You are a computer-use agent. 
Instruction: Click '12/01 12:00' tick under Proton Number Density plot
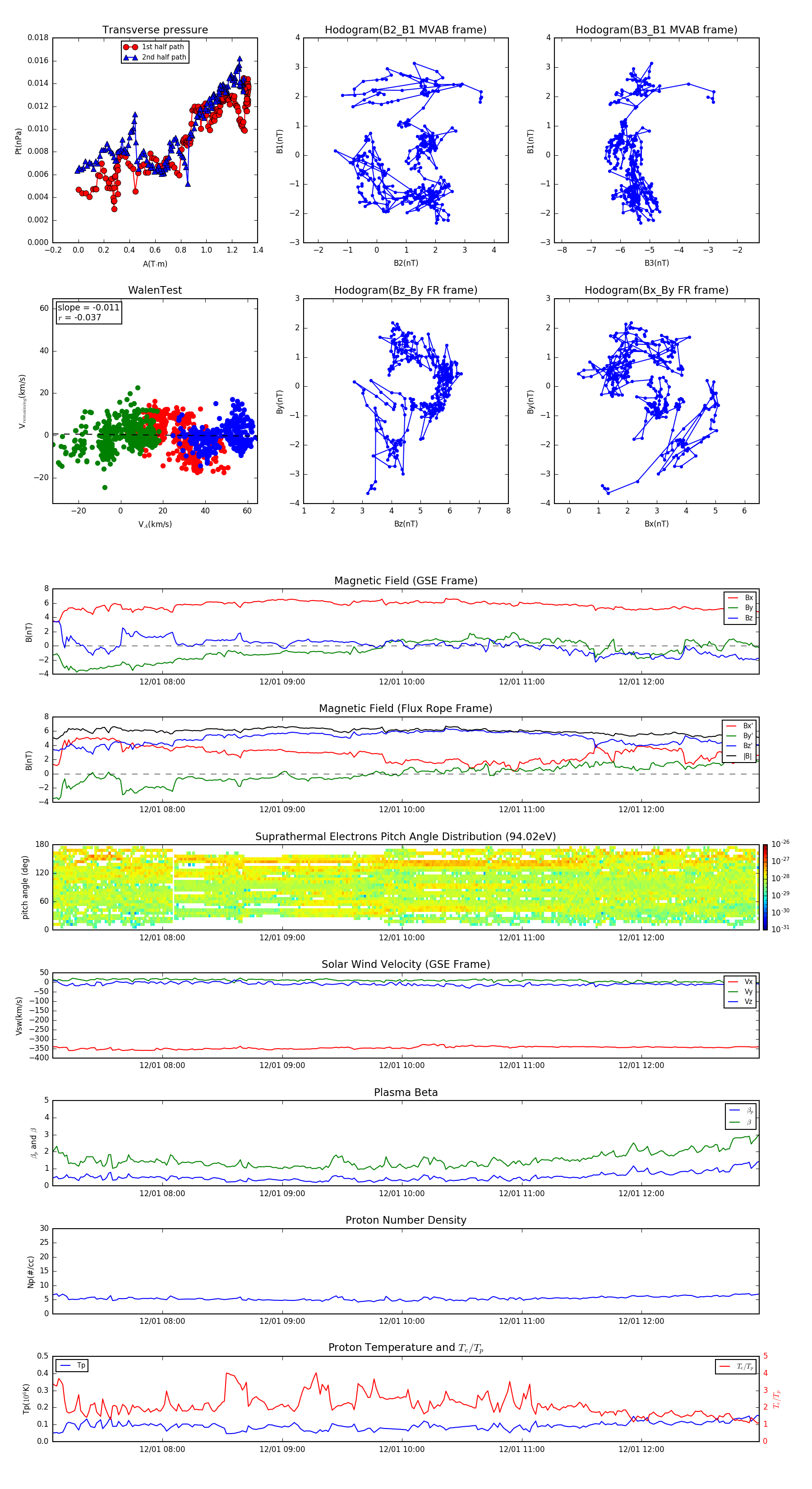641,1321
